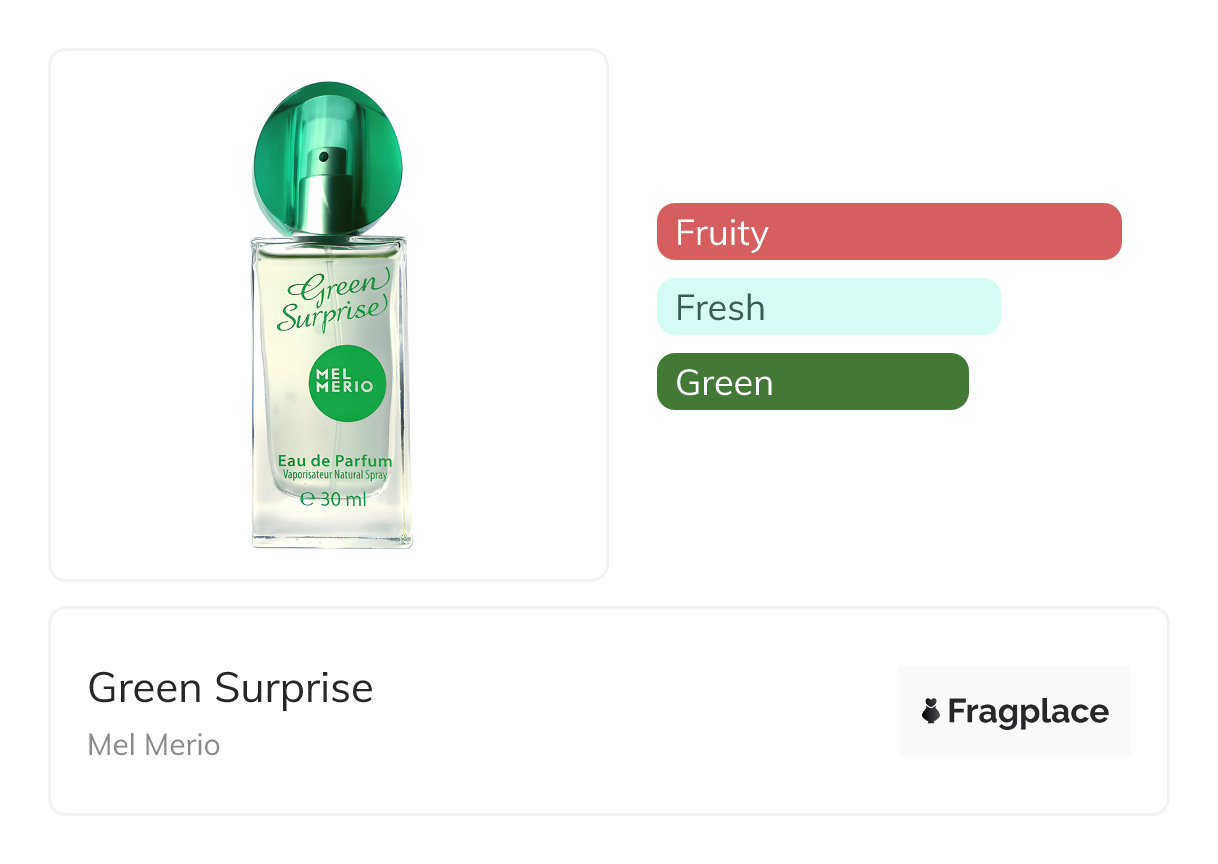Screen dimensions: 1218x864
Task: Click the estimated ℮ sign before 30 ml
Action: (308, 499)
